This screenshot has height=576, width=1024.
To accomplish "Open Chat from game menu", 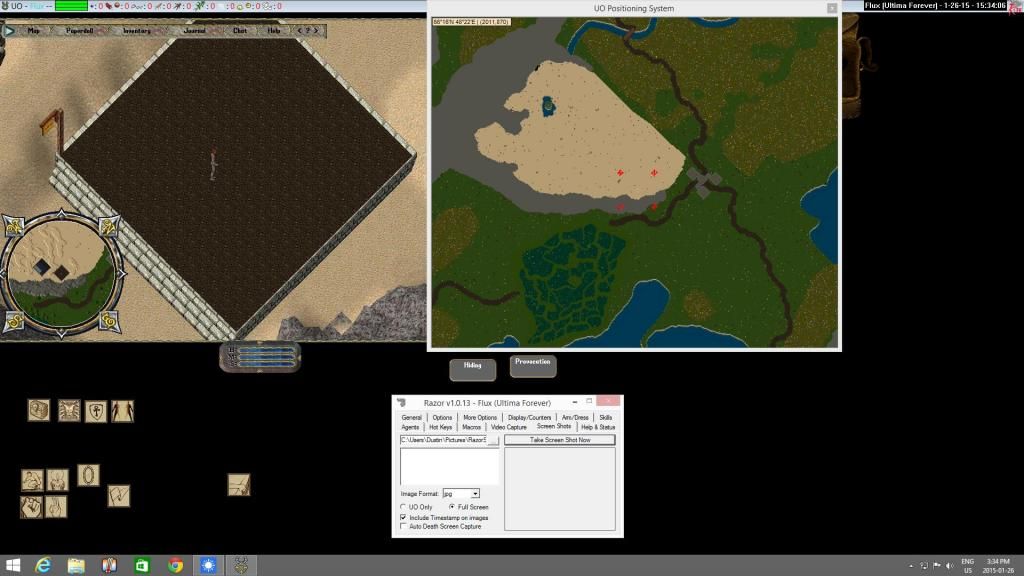I will click(240, 31).
